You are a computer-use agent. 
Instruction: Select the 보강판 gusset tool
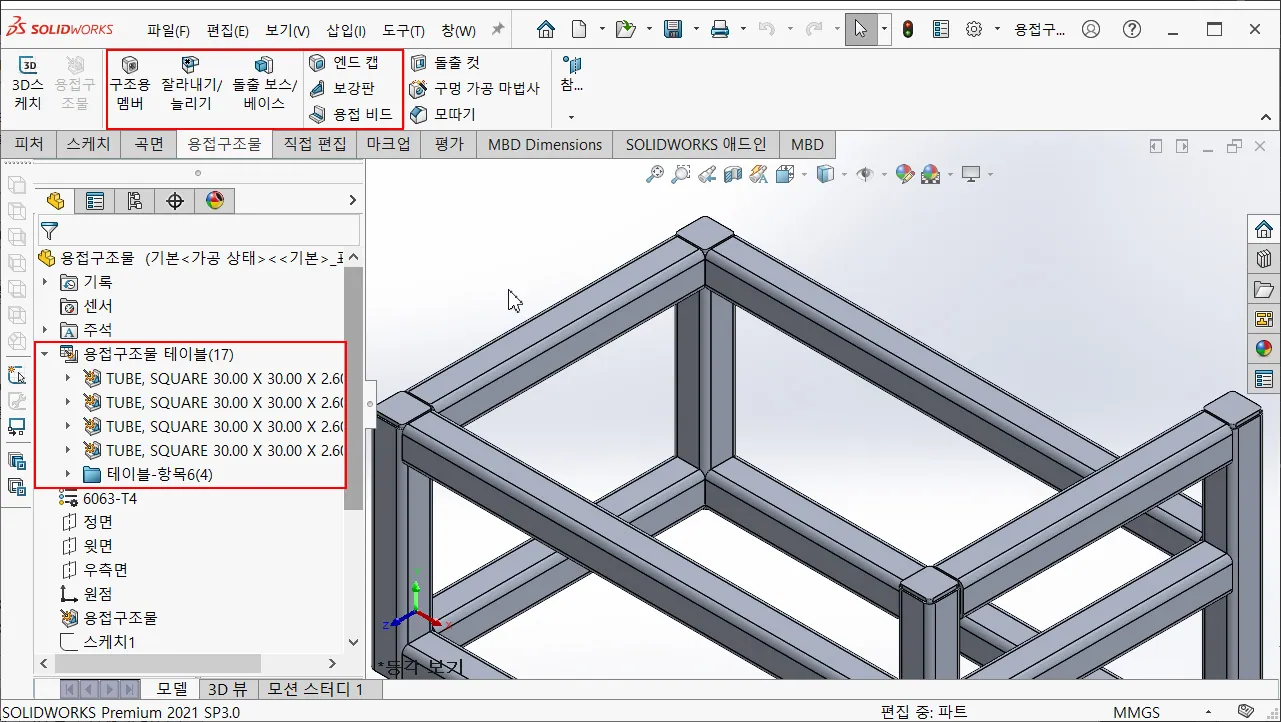click(x=341, y=88)
